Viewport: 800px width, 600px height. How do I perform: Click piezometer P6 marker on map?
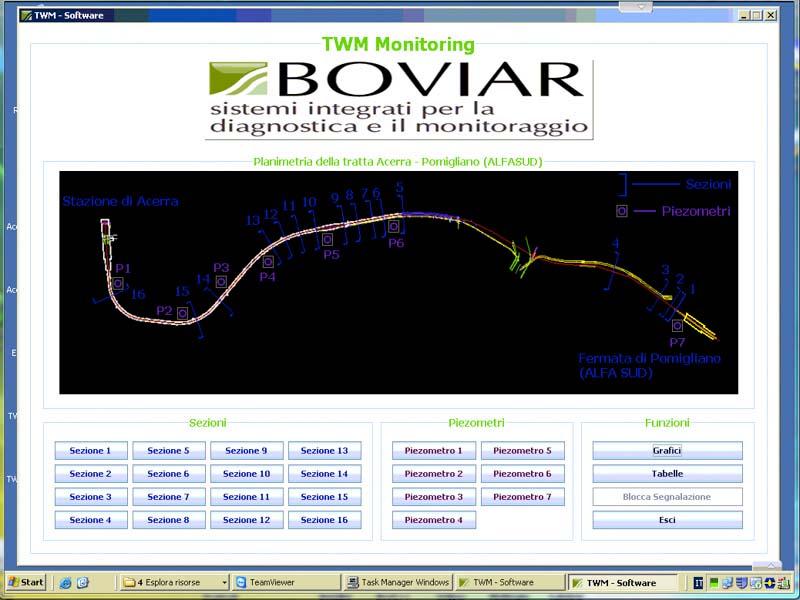click(393, 226)
